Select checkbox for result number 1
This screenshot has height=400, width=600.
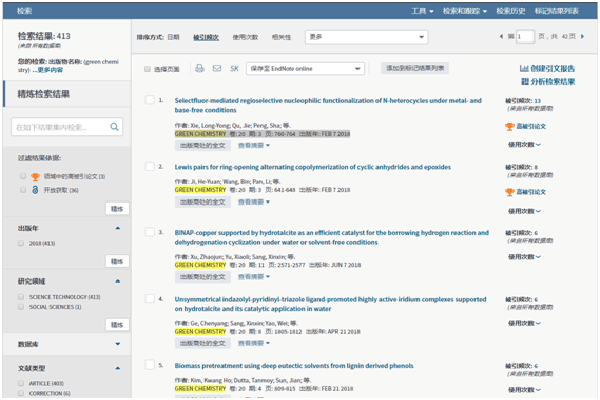(x=149, y=100)
